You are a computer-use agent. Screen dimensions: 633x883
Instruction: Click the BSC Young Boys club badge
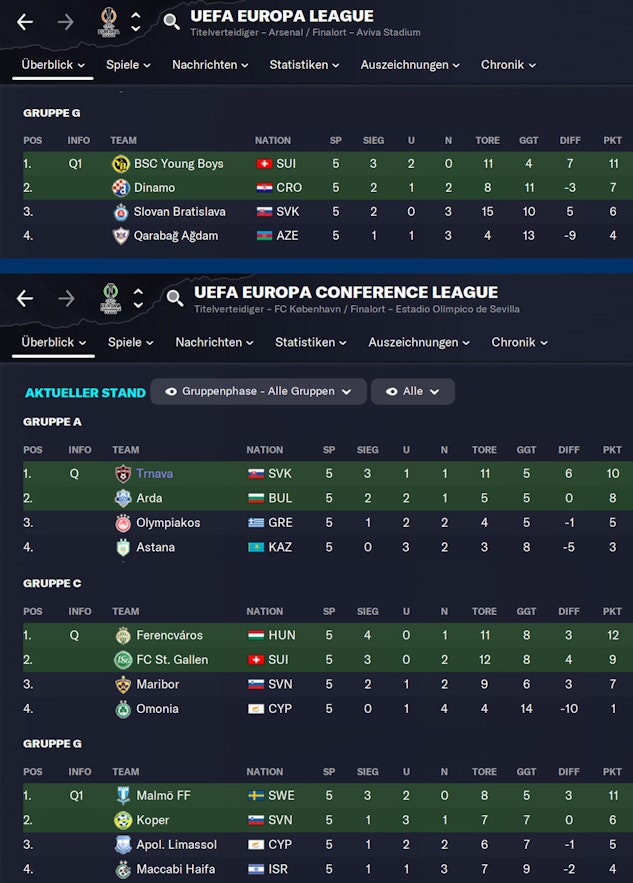tap(121, 164)
